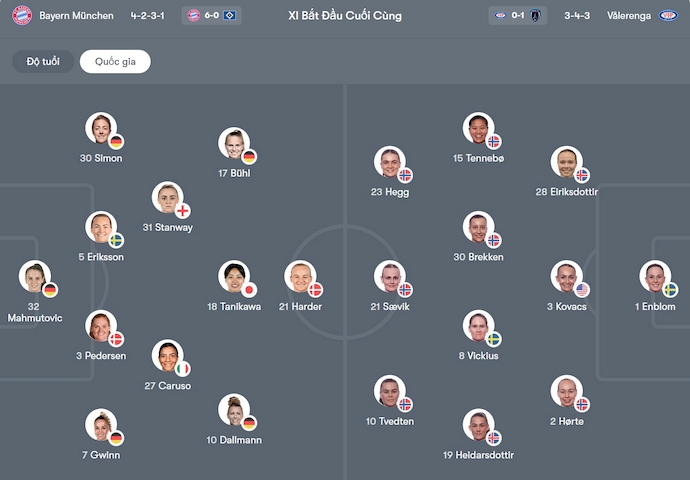
Task: Click the Bayern München club crest
Action: point(21,16)
